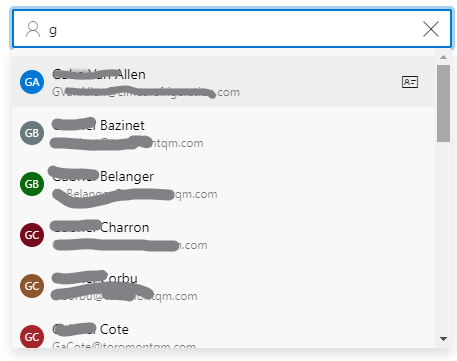Choose the Belanger contact suggestion
This screenshot has height=361, width=457.
(x=223, y=184)
